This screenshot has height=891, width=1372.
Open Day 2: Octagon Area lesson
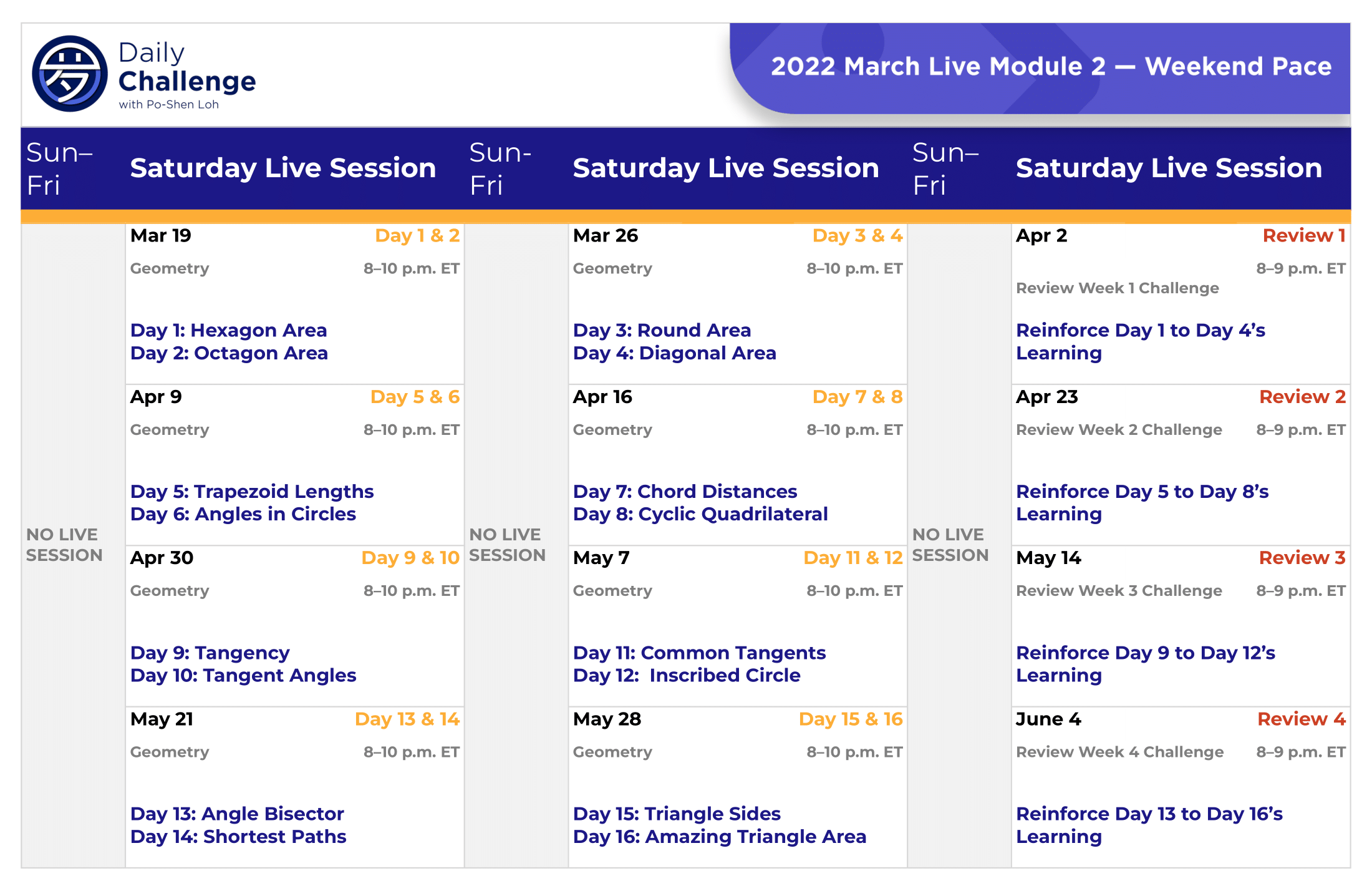click(229, 353)
